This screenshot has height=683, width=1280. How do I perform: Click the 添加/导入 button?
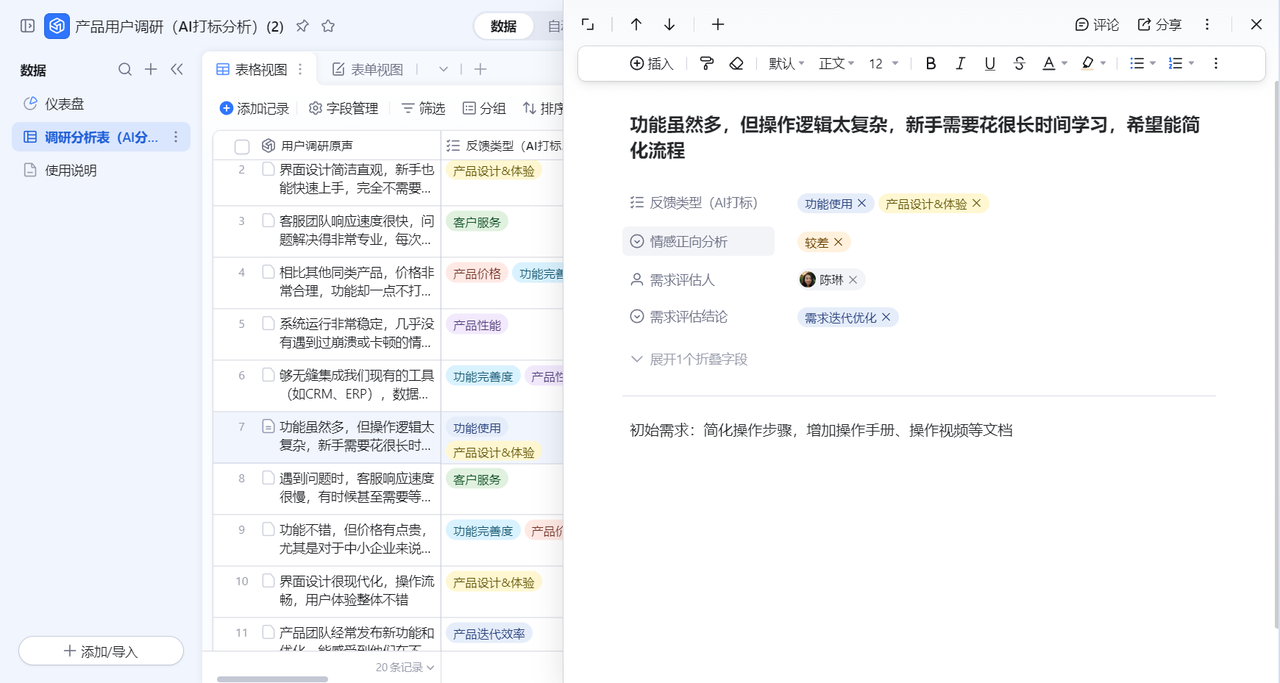[101, 651]
